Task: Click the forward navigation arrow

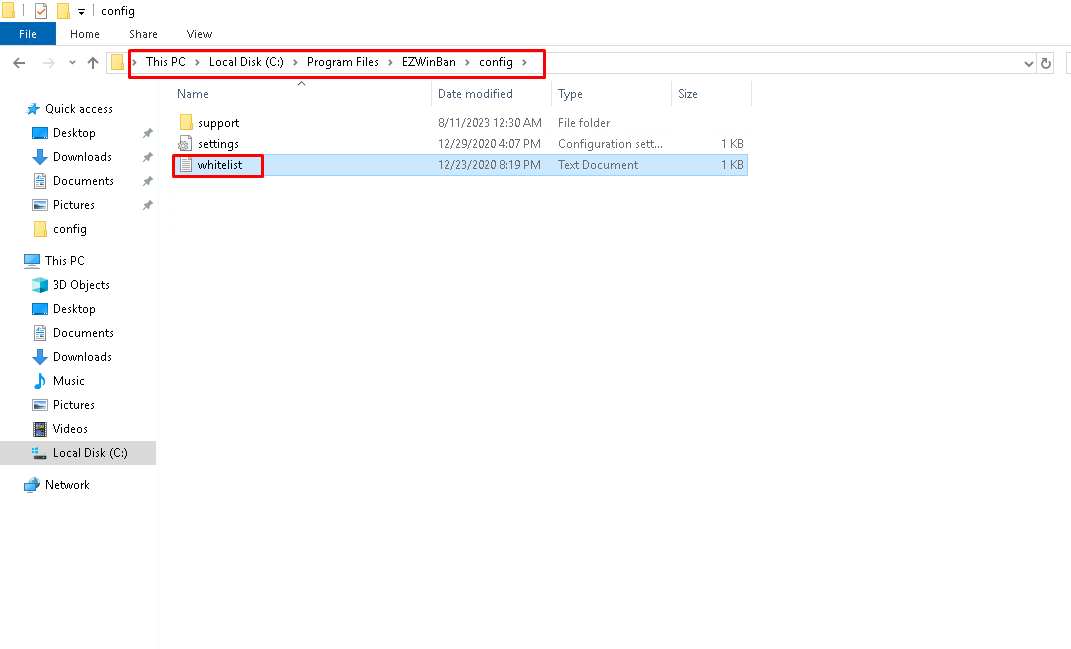Action: [46, 62]
